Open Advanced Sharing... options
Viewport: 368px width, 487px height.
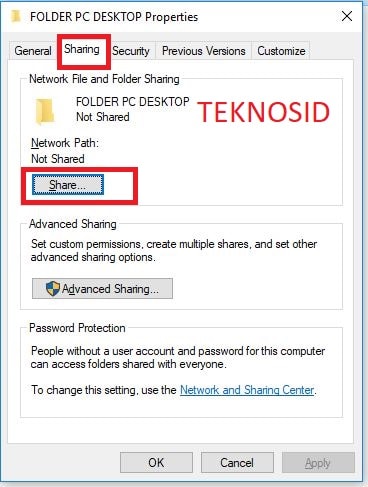click(x=102, y=289)
